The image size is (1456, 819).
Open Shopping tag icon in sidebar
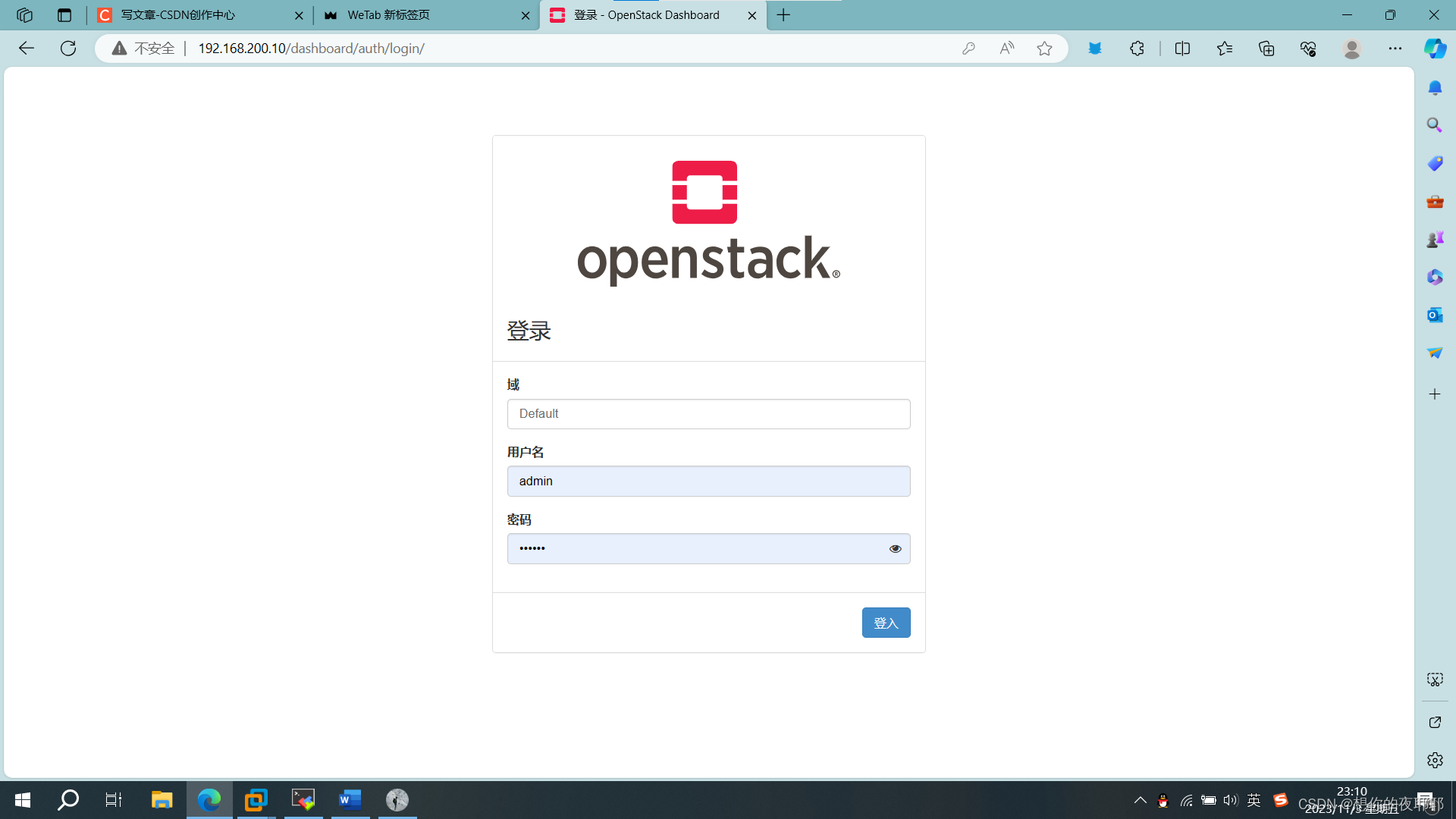(1435, 164)
